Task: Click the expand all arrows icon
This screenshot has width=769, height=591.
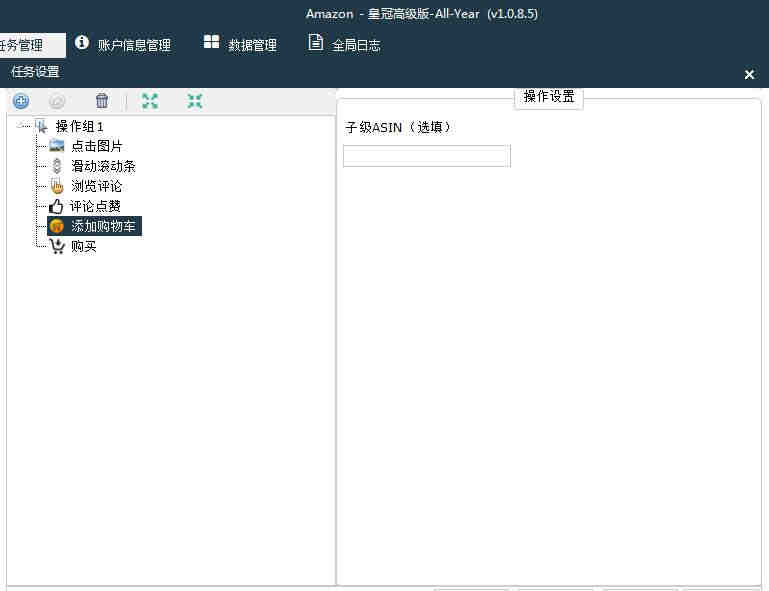Action: [x=150, y=101]
